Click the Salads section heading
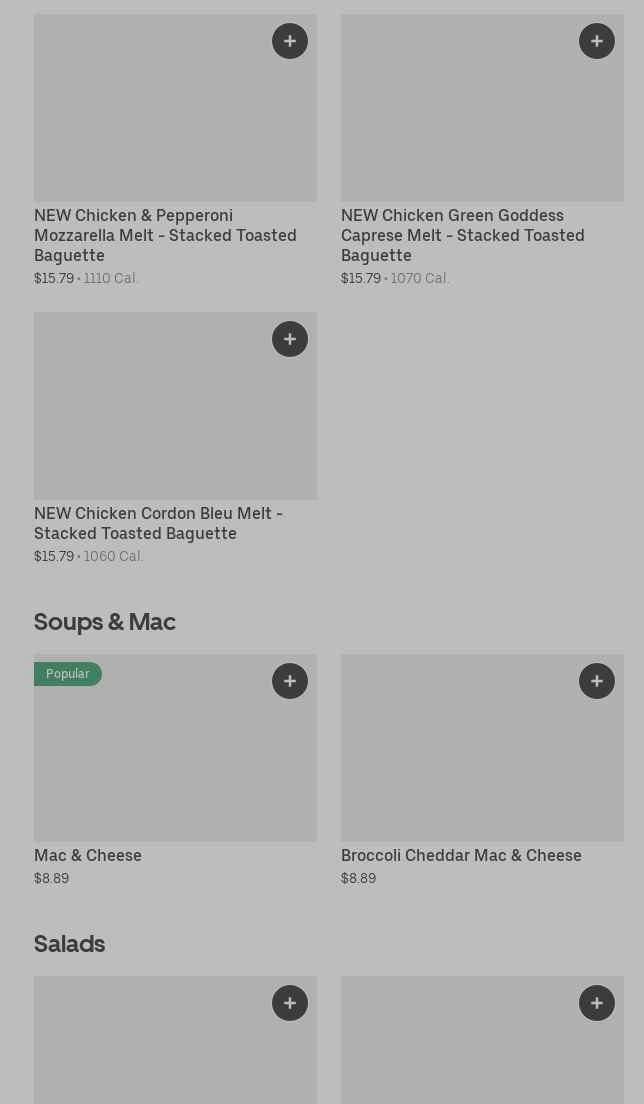 tap(70, 943)
